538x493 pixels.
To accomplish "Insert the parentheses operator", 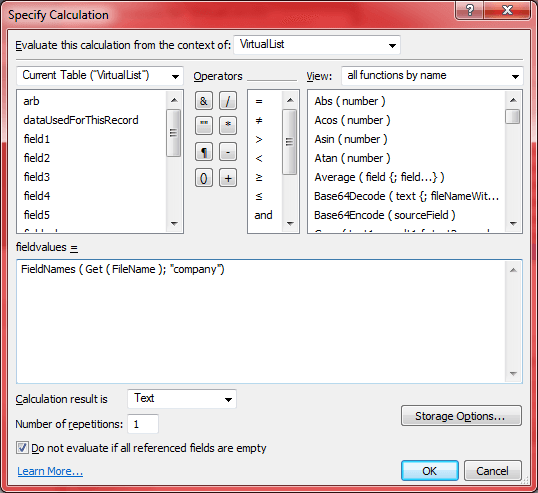I will [x=204, y=178].
